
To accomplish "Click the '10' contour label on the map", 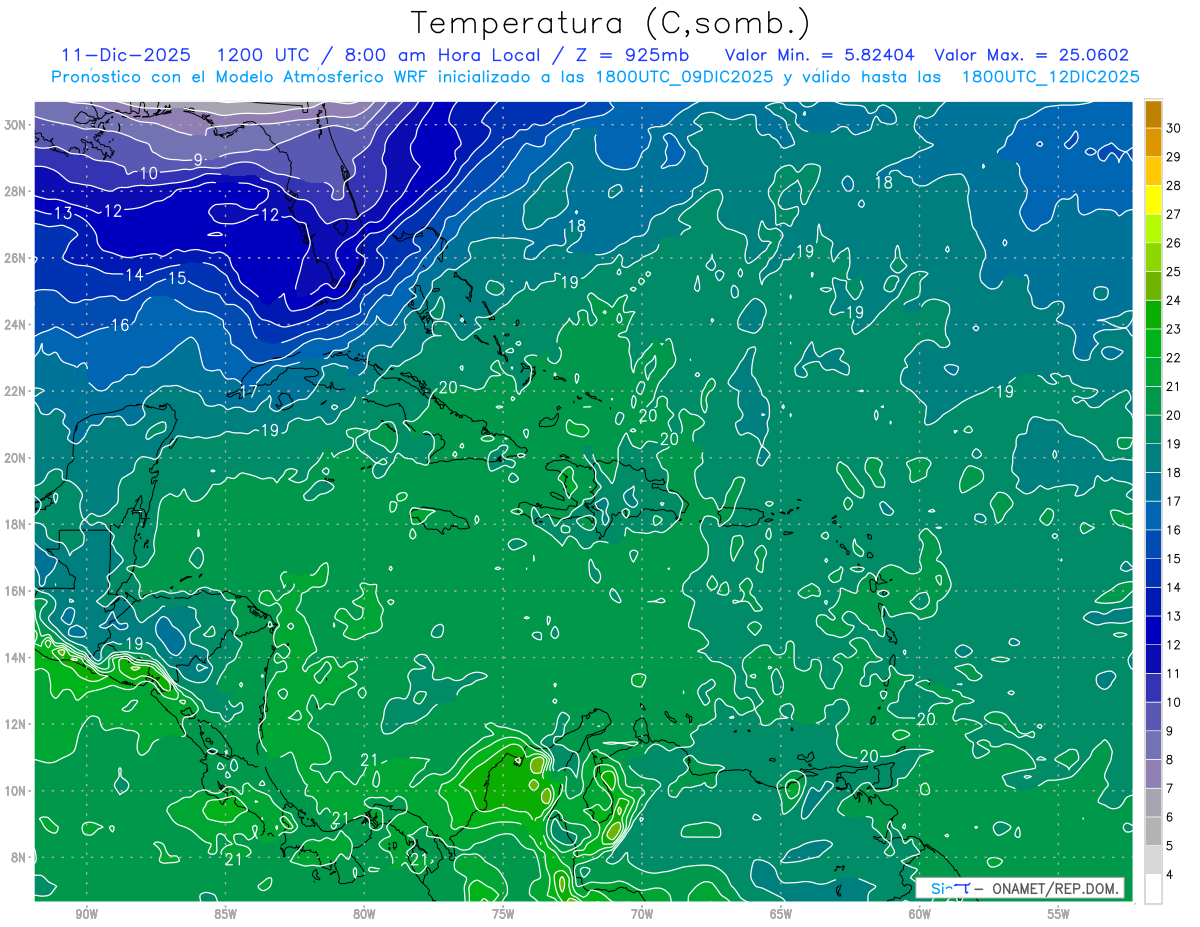I will pos(148,173).
